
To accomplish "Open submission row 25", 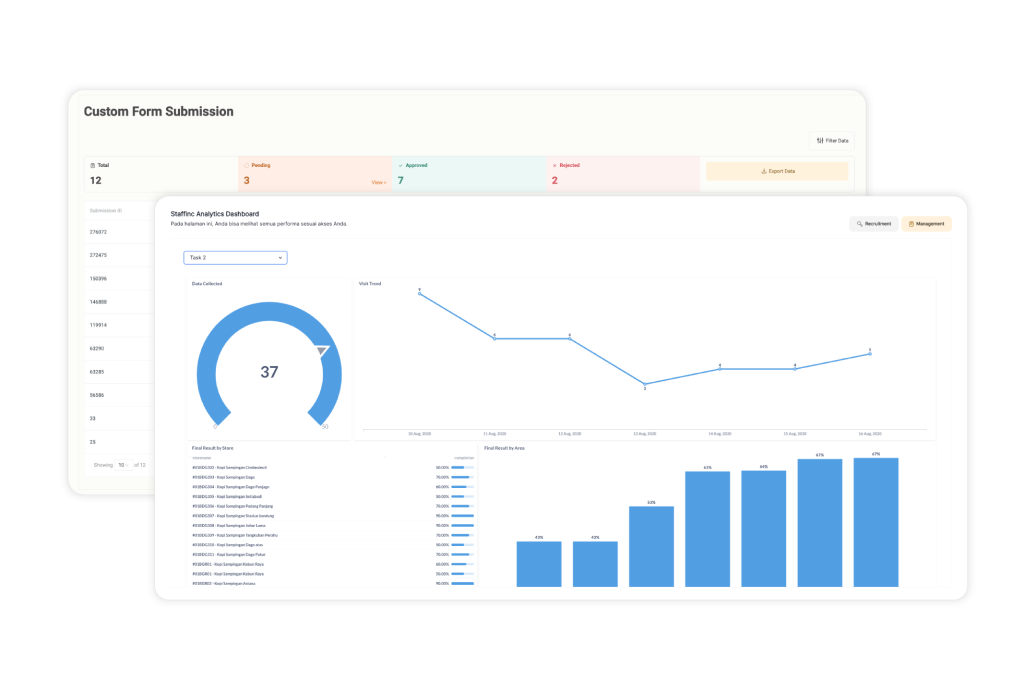I will point(92,442).
